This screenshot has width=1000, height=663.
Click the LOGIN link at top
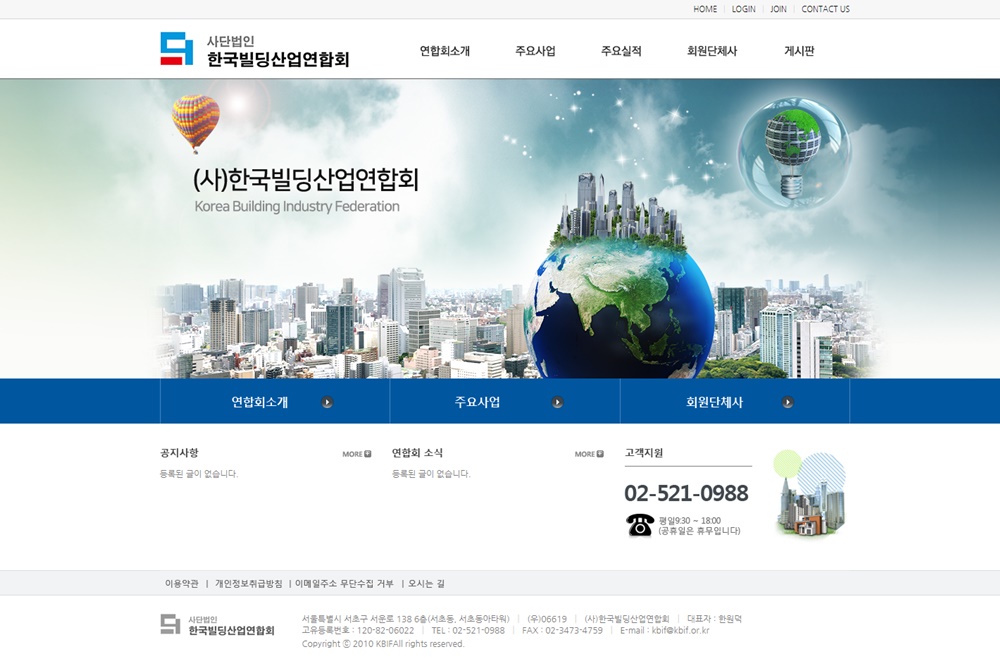click(743, 9)
